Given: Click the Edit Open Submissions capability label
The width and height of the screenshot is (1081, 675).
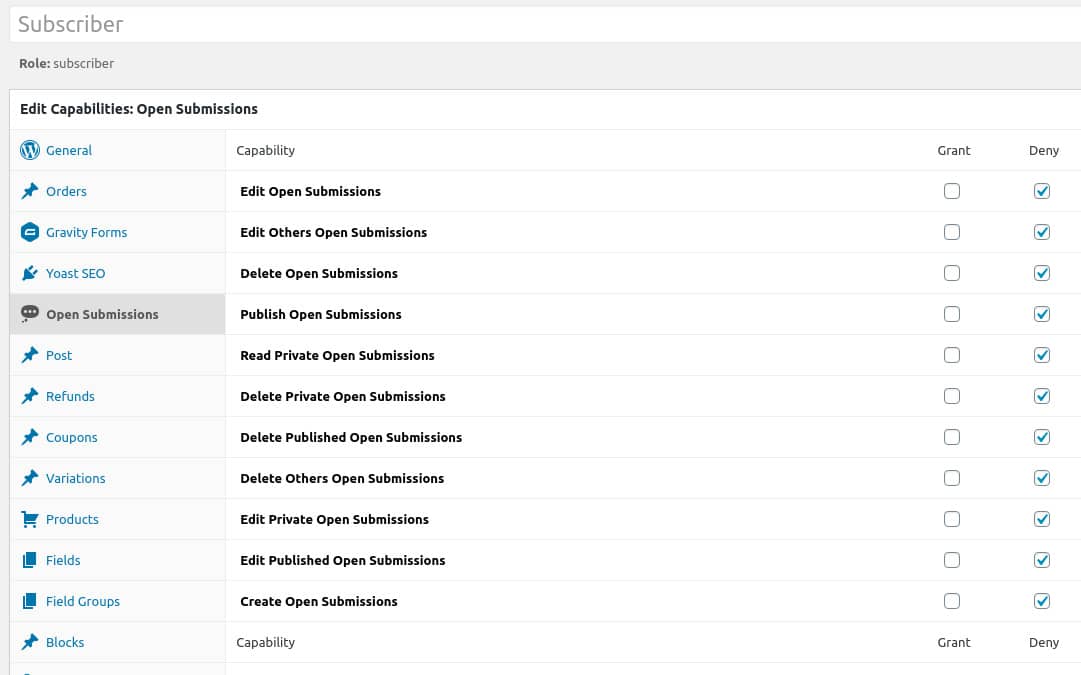Looking at the screenshot, I should [310, 192].
